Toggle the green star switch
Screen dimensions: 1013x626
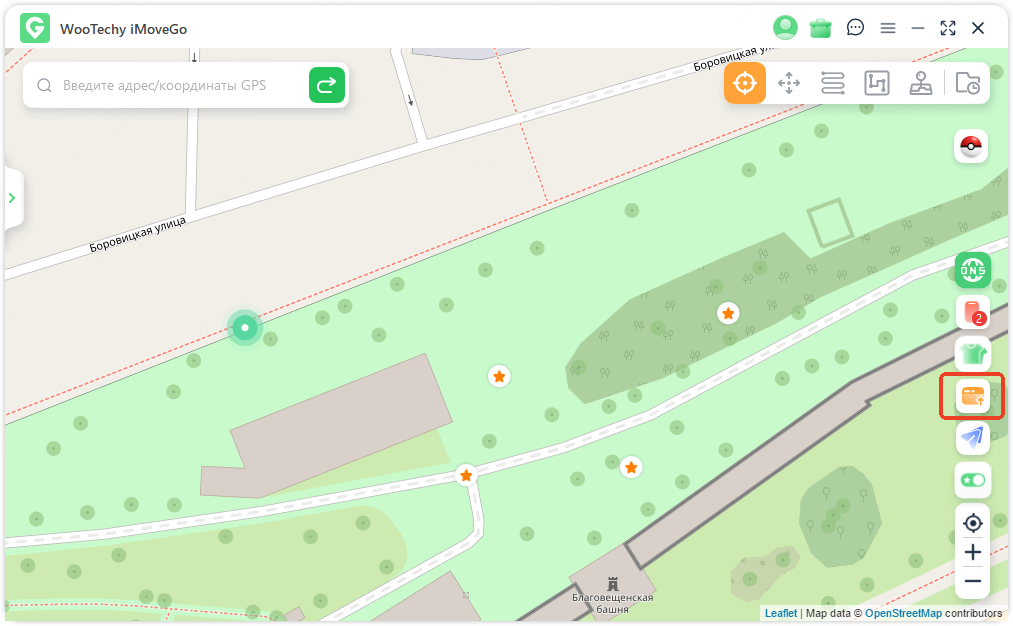click(972, 480)
